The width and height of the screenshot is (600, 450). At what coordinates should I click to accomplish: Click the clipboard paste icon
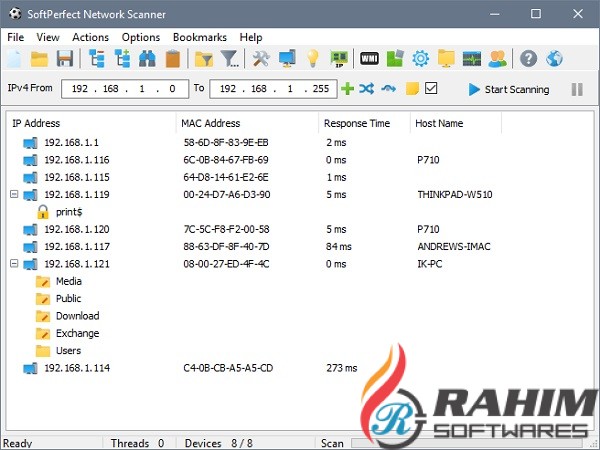pos(173,59)
